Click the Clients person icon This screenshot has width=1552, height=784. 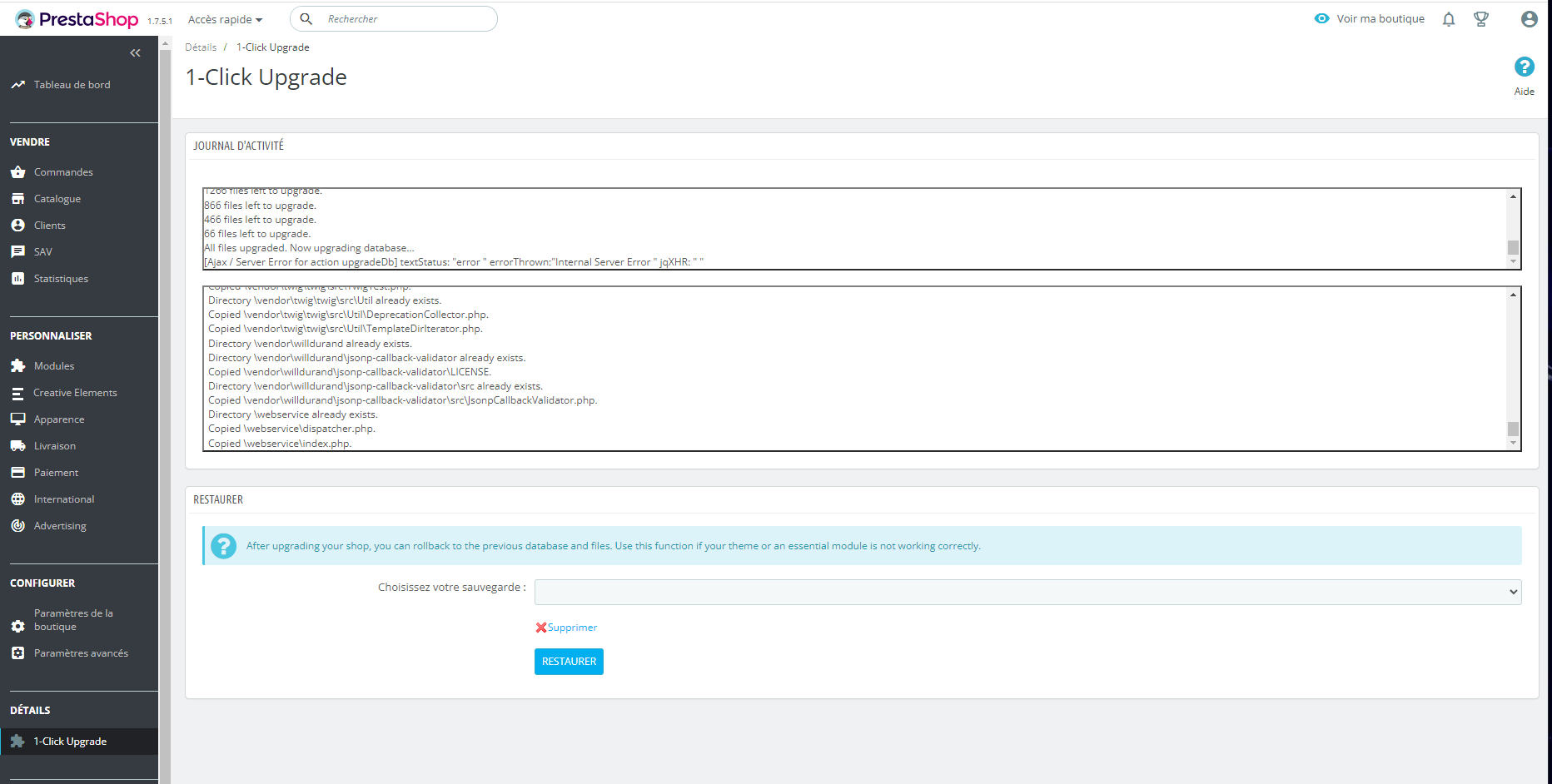point(17,226)
